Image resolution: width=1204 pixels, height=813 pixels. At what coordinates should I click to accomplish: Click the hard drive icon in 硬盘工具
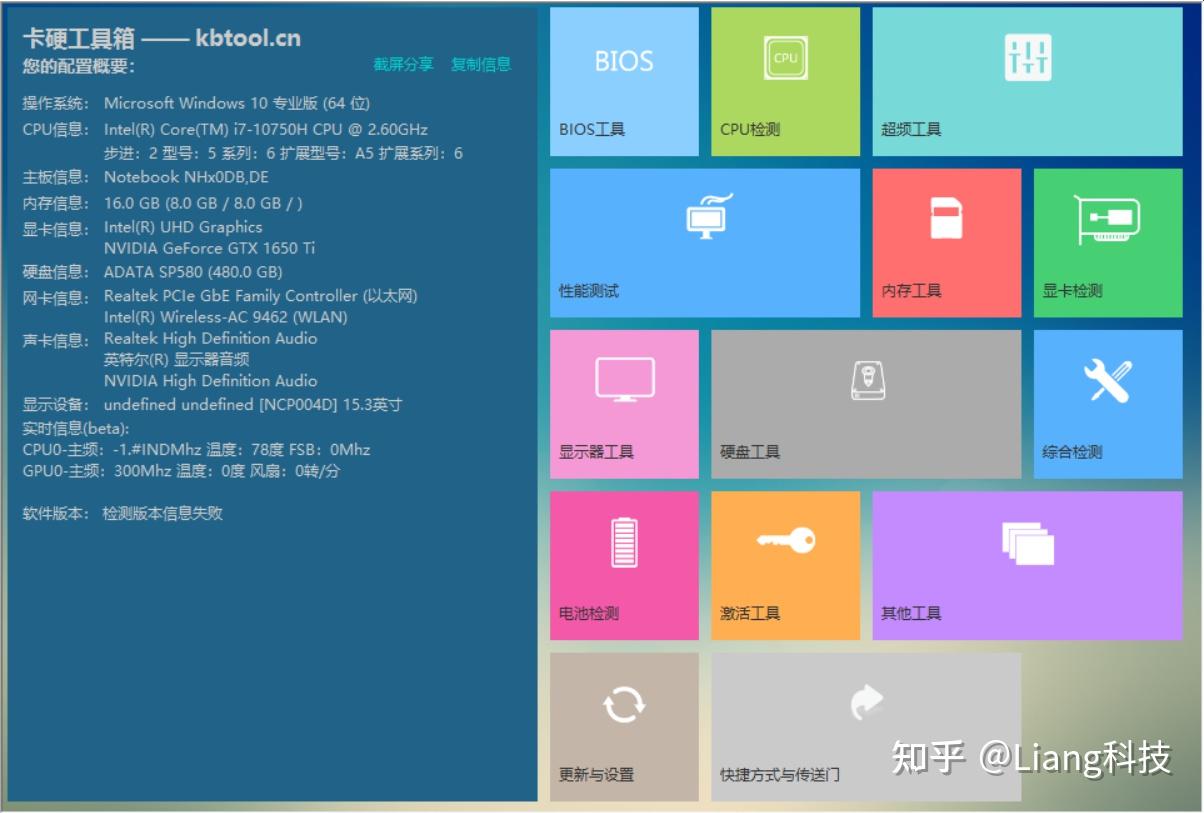click(x=867, y=380)
